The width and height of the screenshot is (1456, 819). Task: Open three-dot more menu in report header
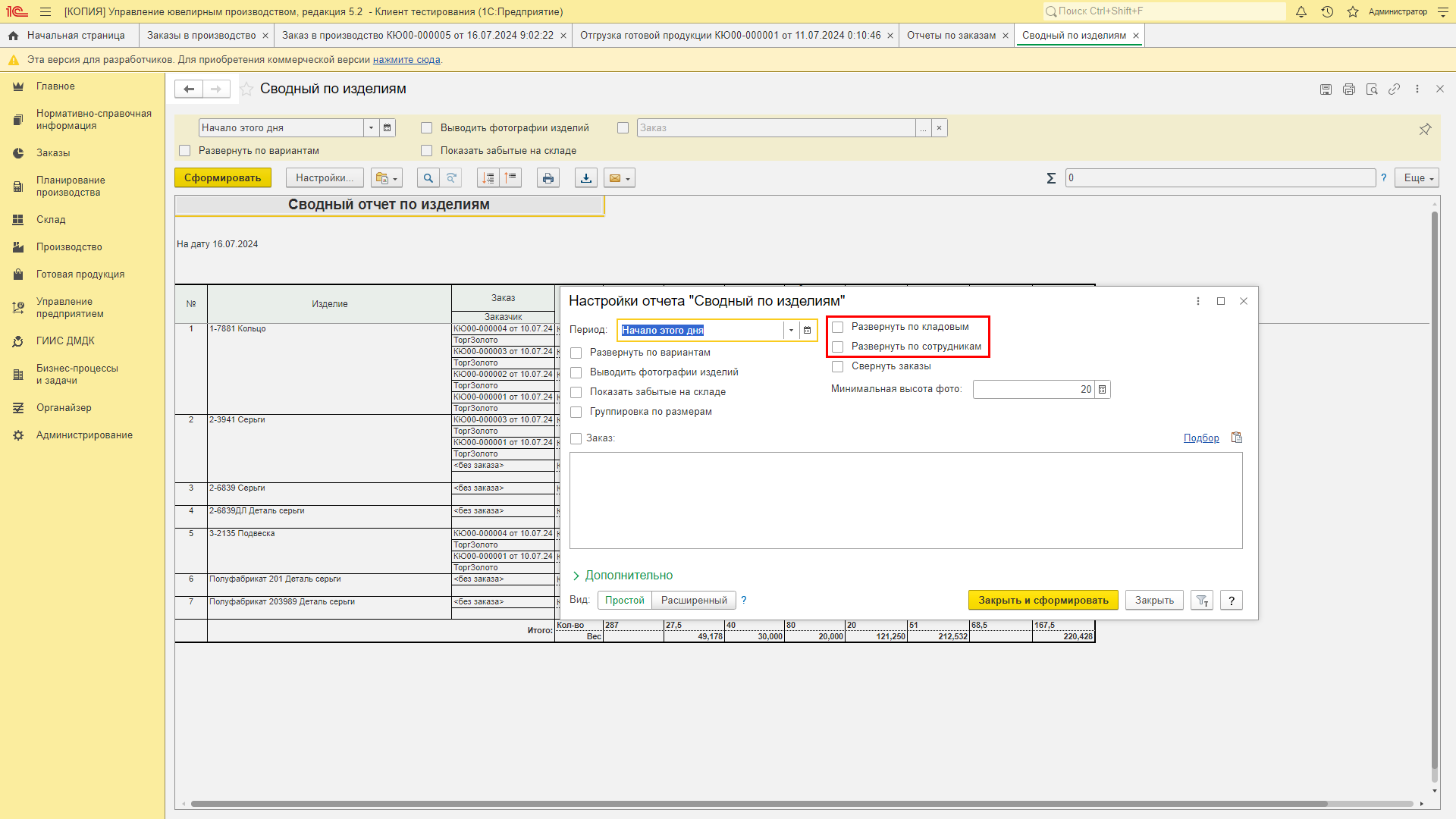pos(1417,89)
